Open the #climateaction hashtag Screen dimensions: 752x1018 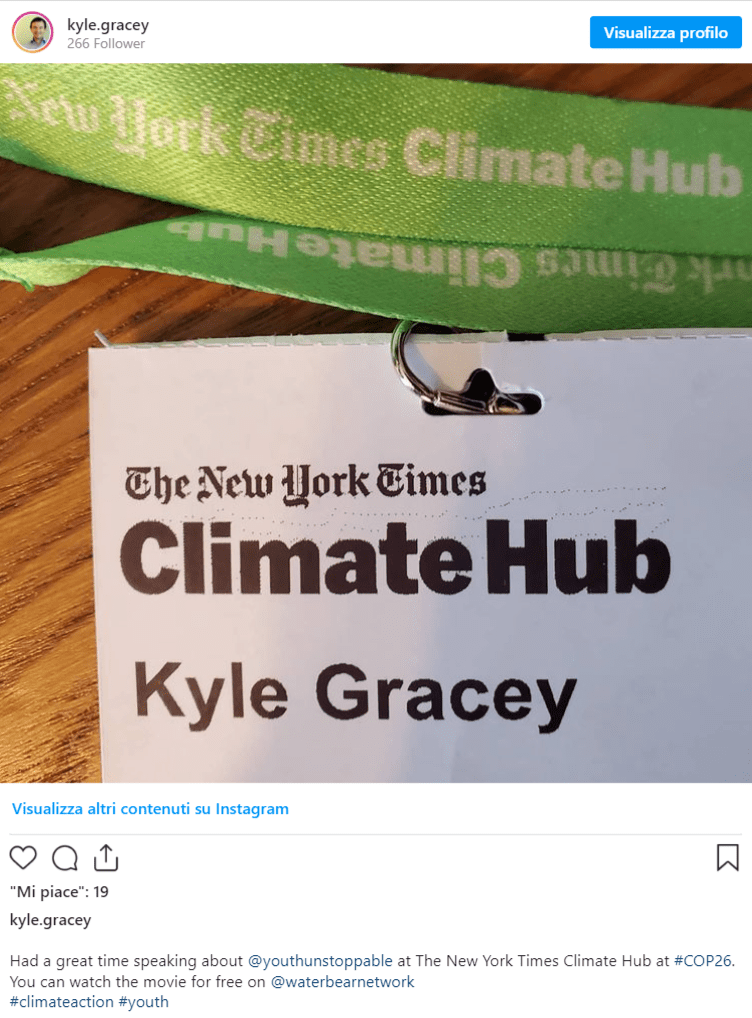coord(62,1002)
